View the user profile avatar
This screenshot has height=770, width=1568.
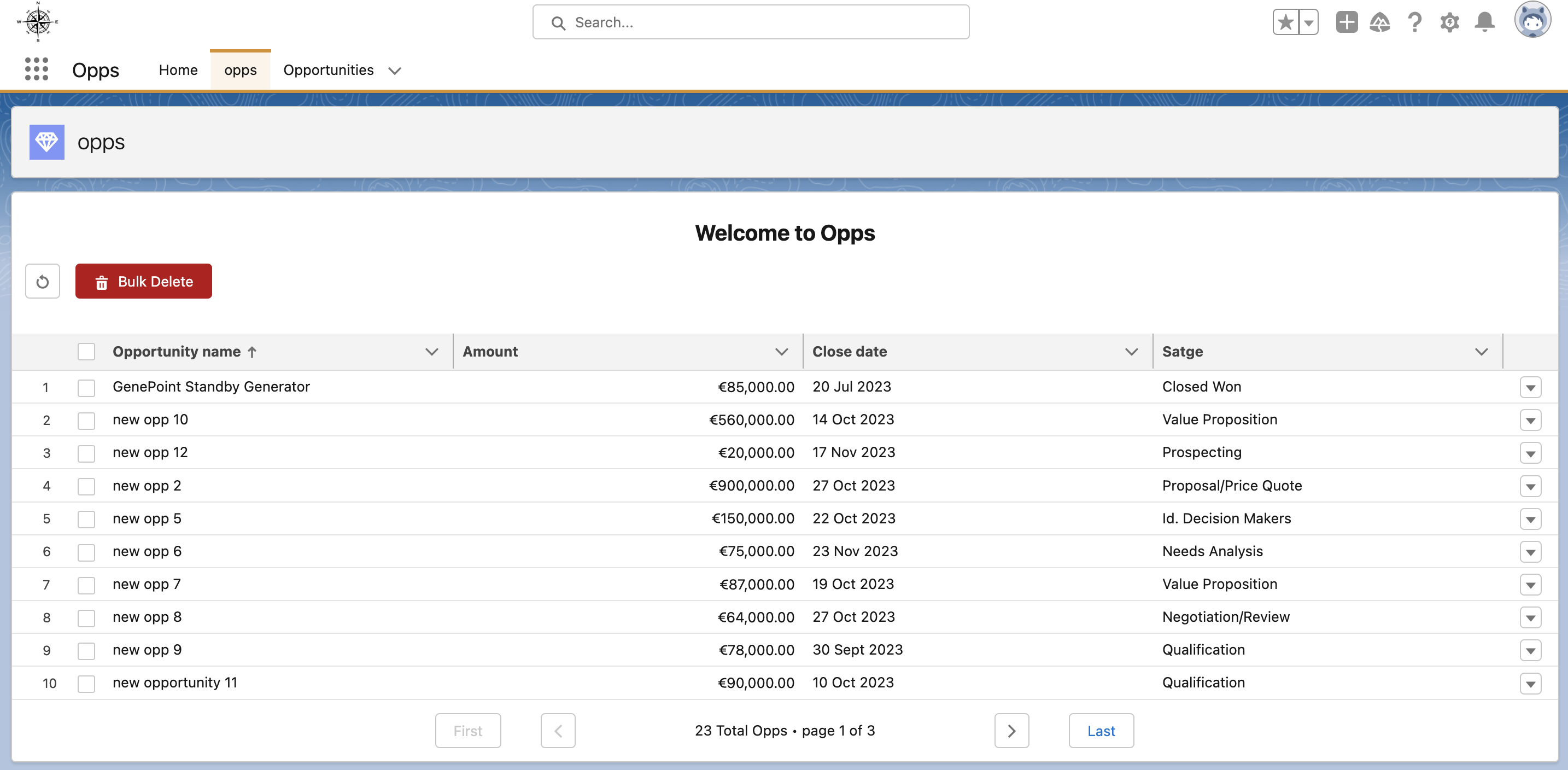tap(1532, 21)
